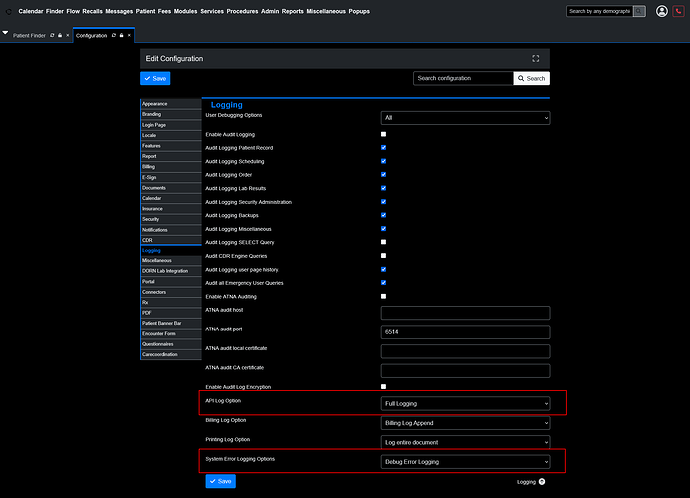This screenshot has width=690, height=498.
Task: Uncheck Audit Logging Lab Results
Action: click(x=383, y=188)
